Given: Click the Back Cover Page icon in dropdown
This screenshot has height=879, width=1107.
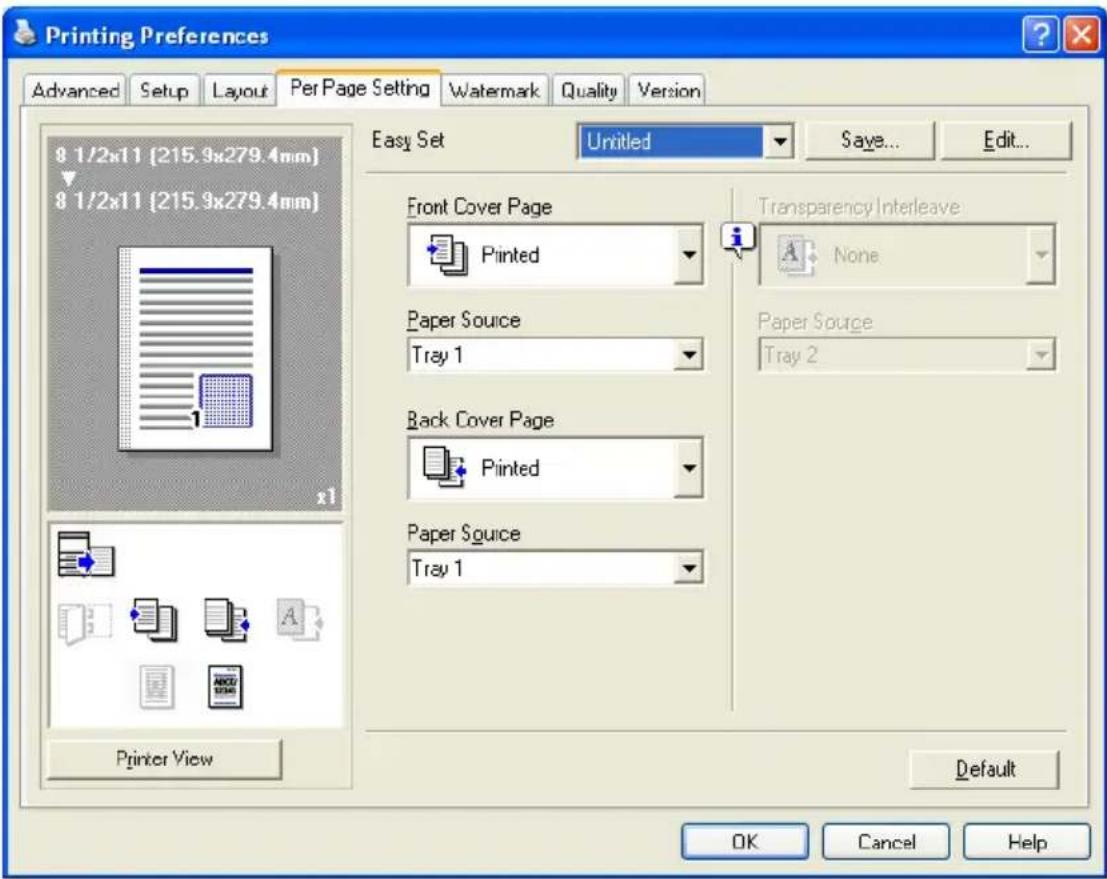Looking at the screenshot, I should tap(445, 467).
